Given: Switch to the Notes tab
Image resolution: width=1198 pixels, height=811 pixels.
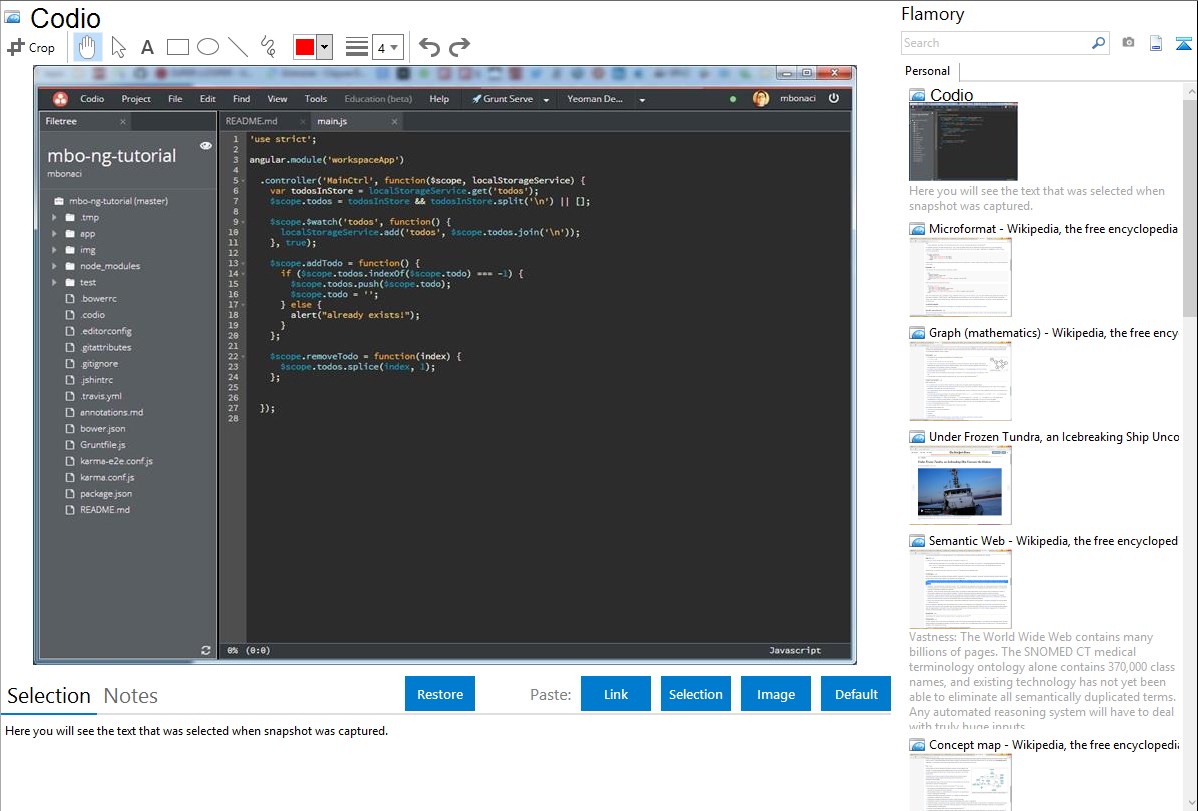Looking at the screenshot, I should point(131,696).
